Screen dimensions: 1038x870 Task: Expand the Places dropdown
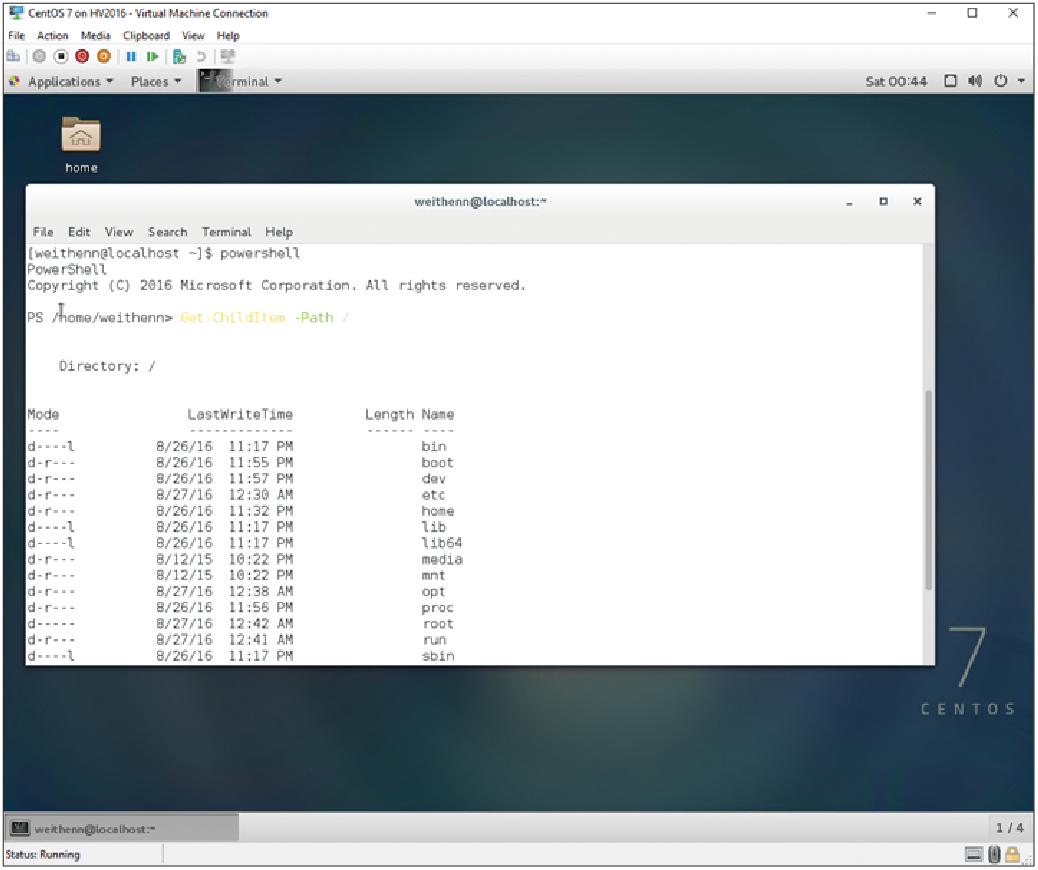(x=156, y=81)
